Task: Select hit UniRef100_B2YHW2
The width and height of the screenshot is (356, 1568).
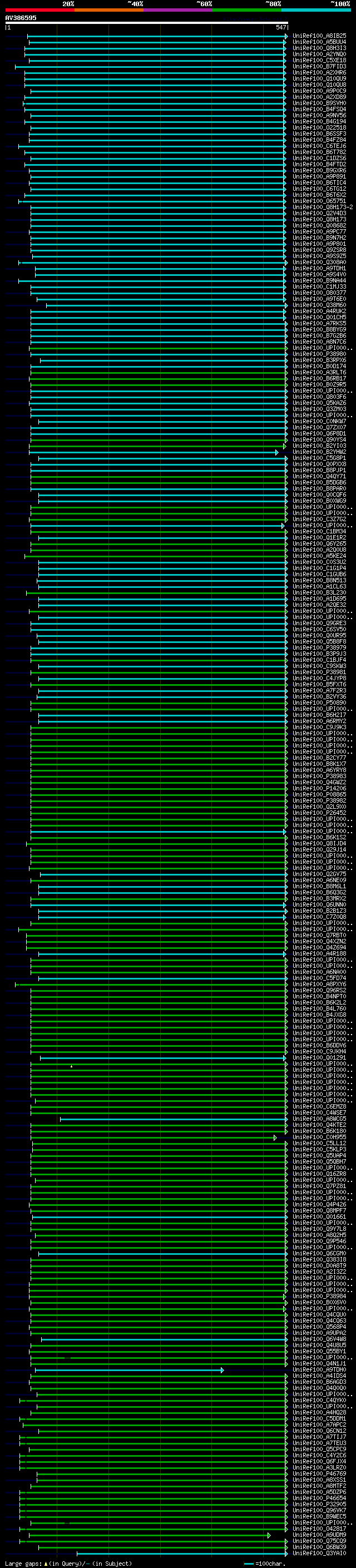Action: 319,452
